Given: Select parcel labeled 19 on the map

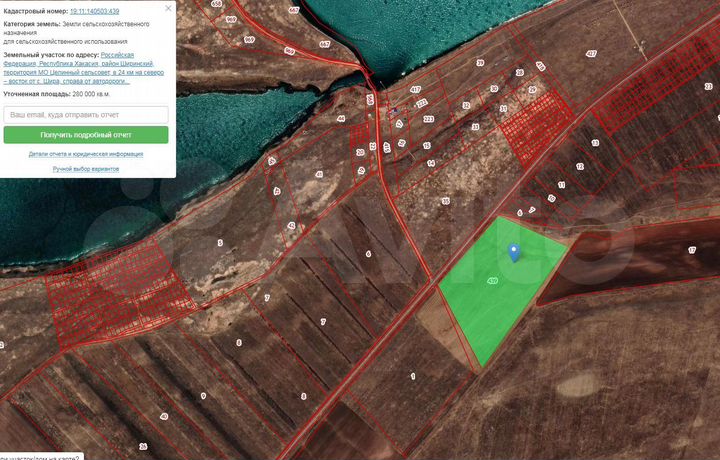Looking at the screenshot, I should coord(361,170).
